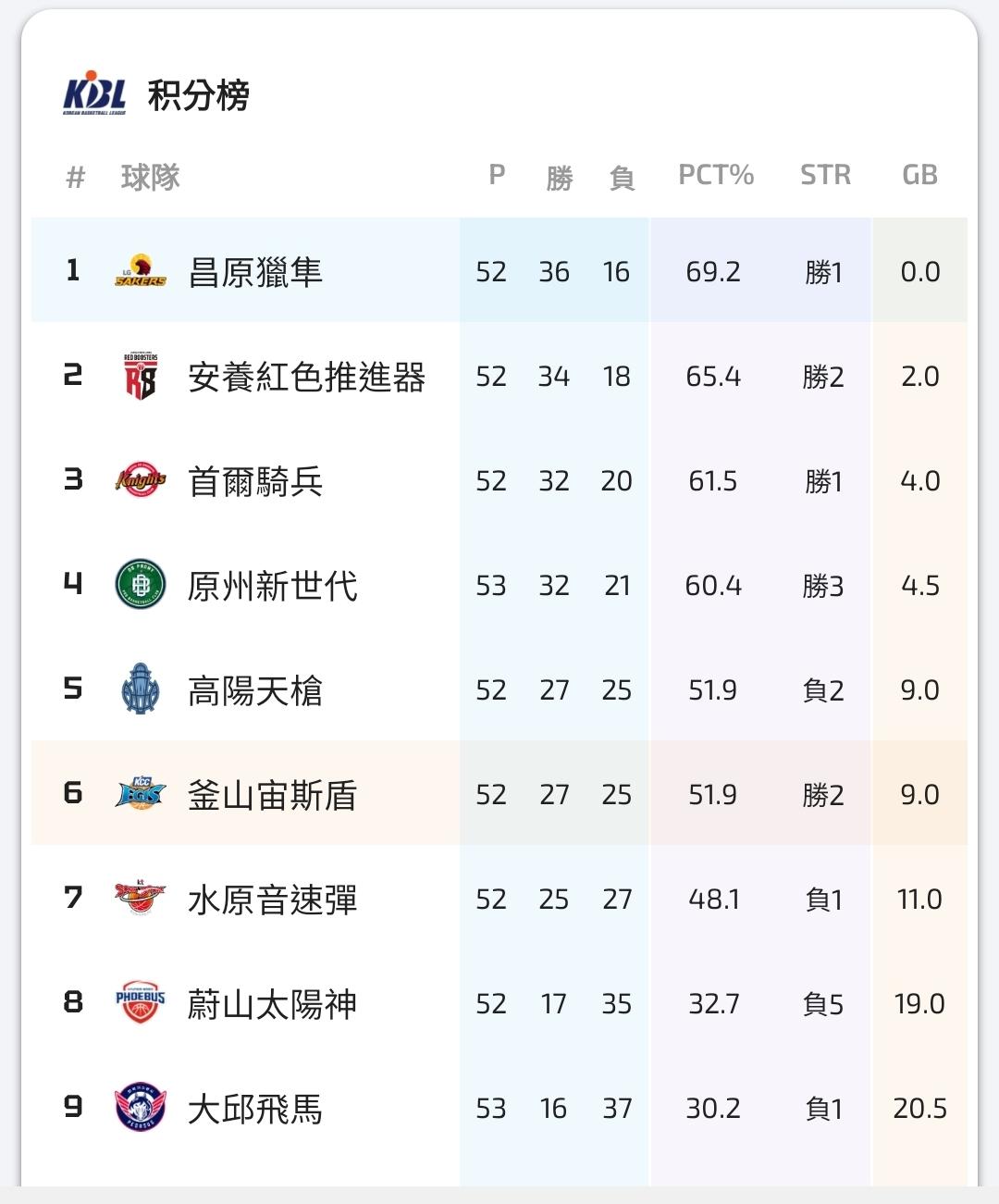Sort by the 勝 wins column header

pos(559,177)
